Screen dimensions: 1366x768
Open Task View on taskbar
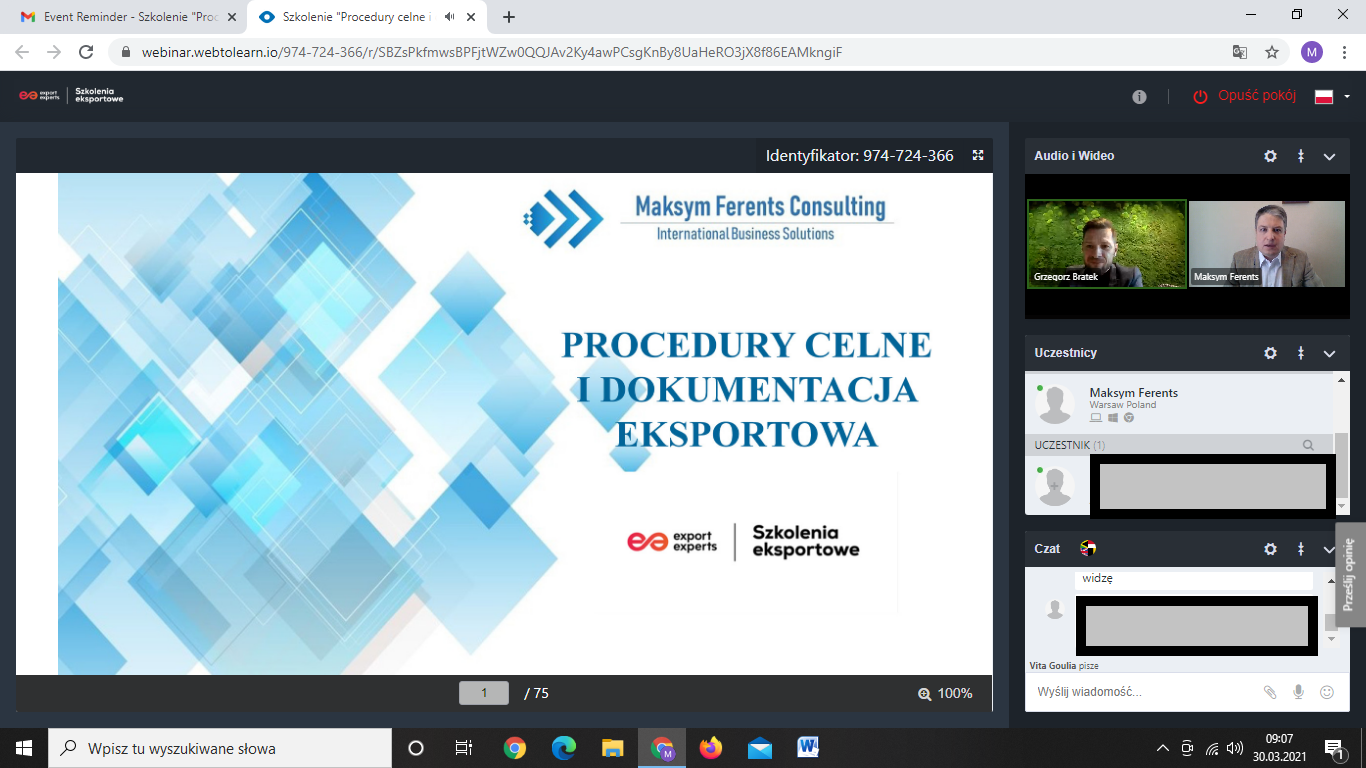pos(464,748)
